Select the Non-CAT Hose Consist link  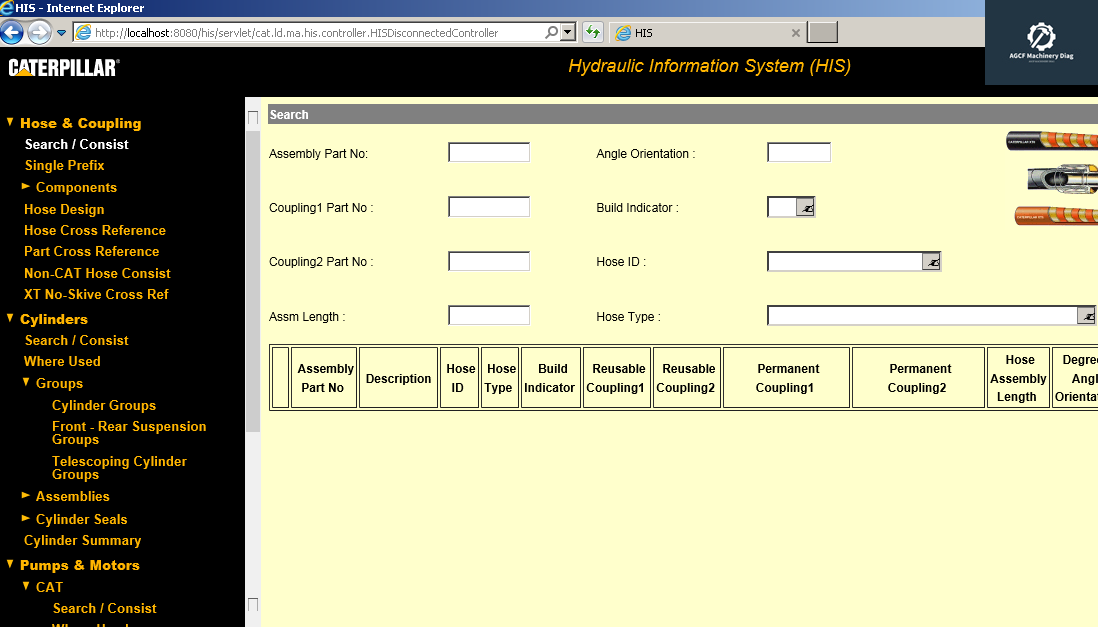click(97, 272)
